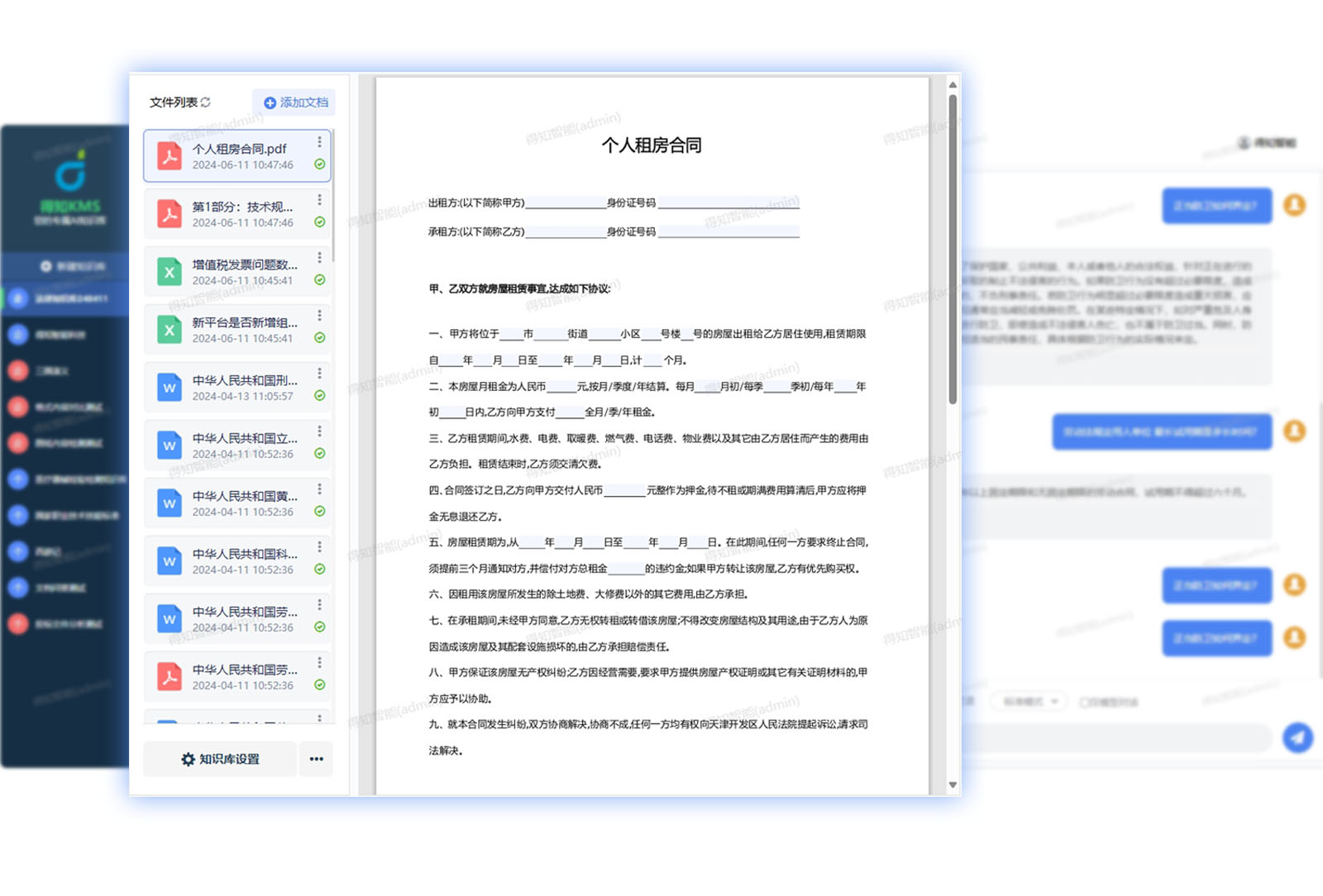The image size is (1323, 896).
Task: Refresh the 文件列表 file list
Action: pos(206,102)
